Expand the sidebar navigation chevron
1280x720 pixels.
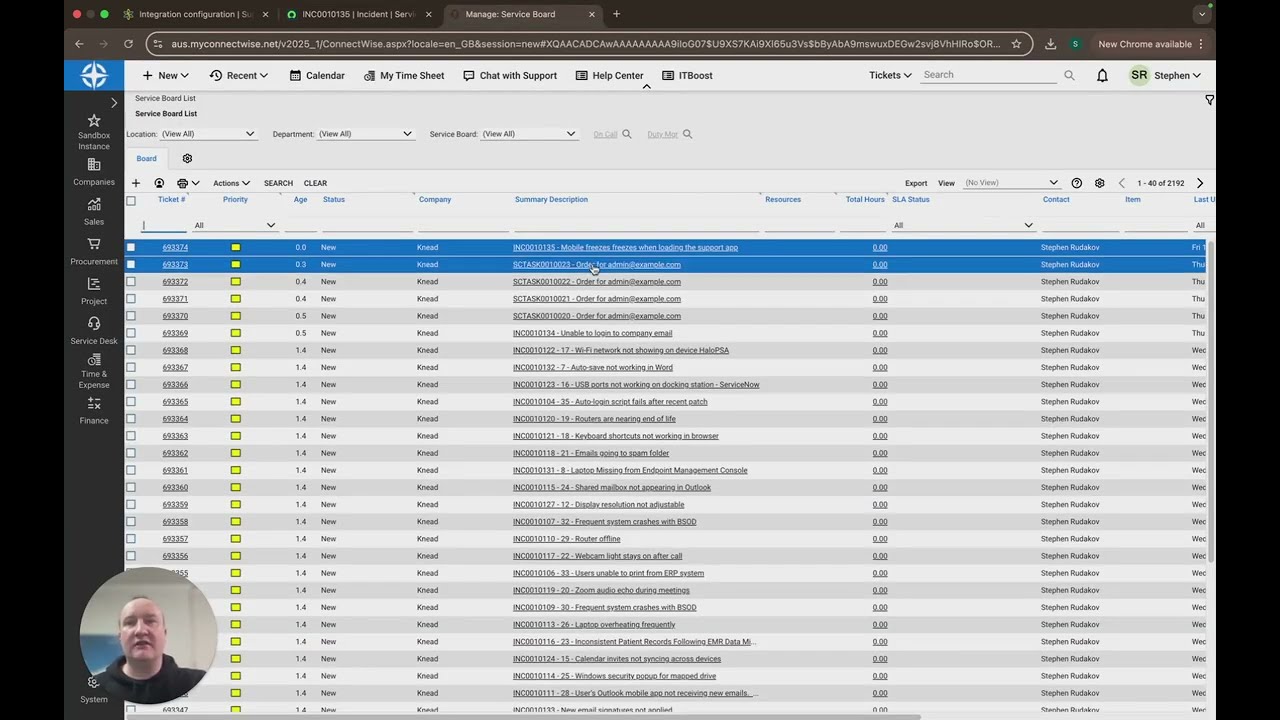coord(114,102)
